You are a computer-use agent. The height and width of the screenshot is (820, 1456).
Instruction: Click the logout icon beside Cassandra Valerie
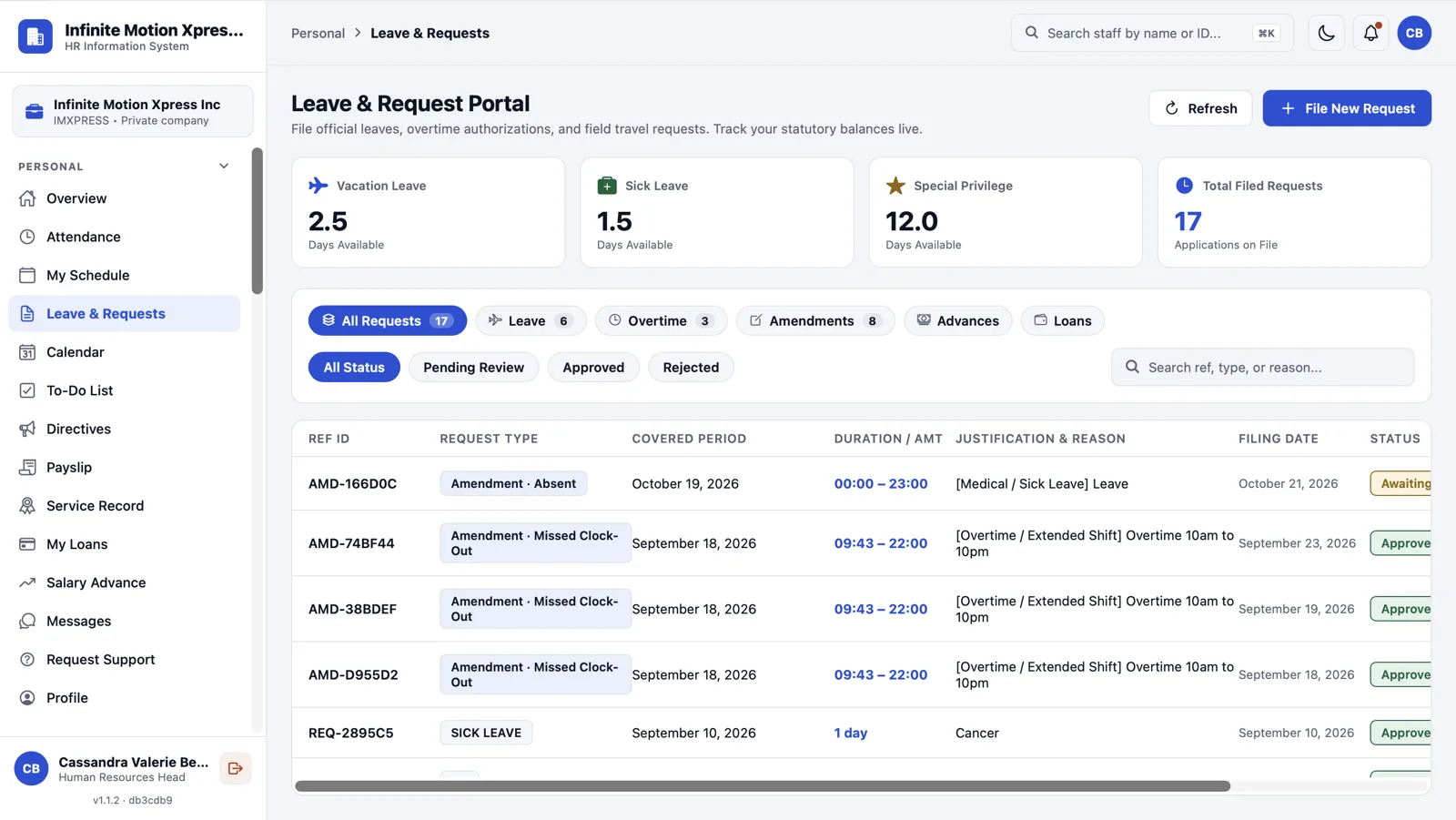coord(236,768)
